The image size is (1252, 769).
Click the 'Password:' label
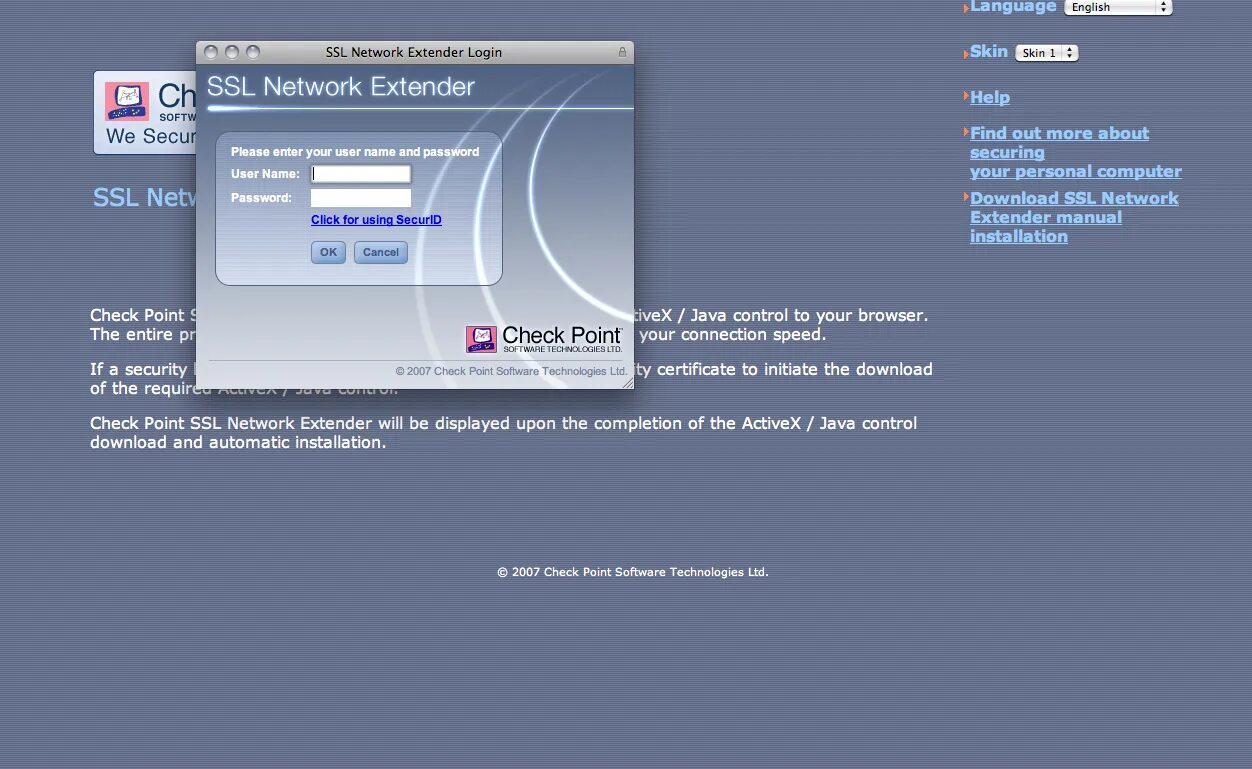coord(261,198)
